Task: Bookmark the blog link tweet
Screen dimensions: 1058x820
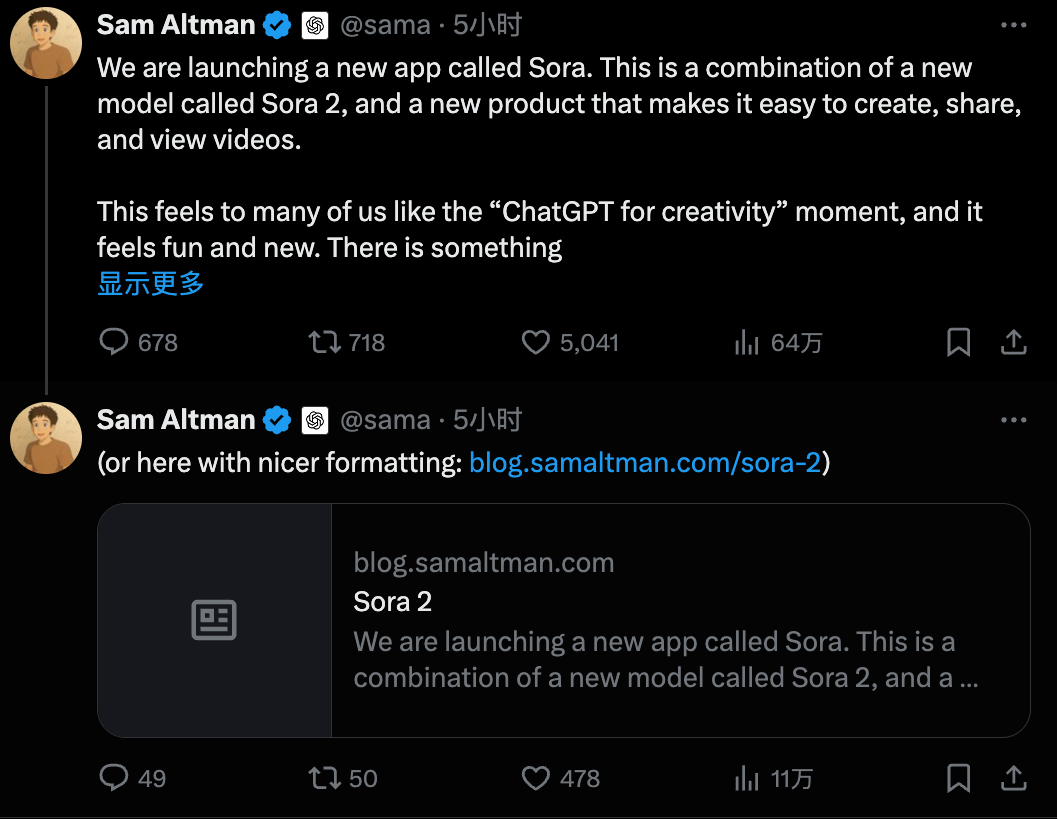Action: pyautogui.click(x=958, y=778)
